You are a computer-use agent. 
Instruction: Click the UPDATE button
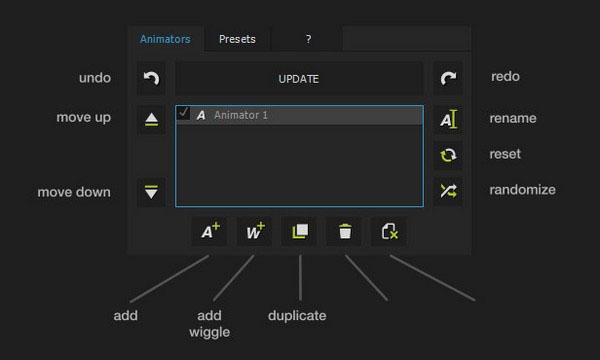pos(299,79)
